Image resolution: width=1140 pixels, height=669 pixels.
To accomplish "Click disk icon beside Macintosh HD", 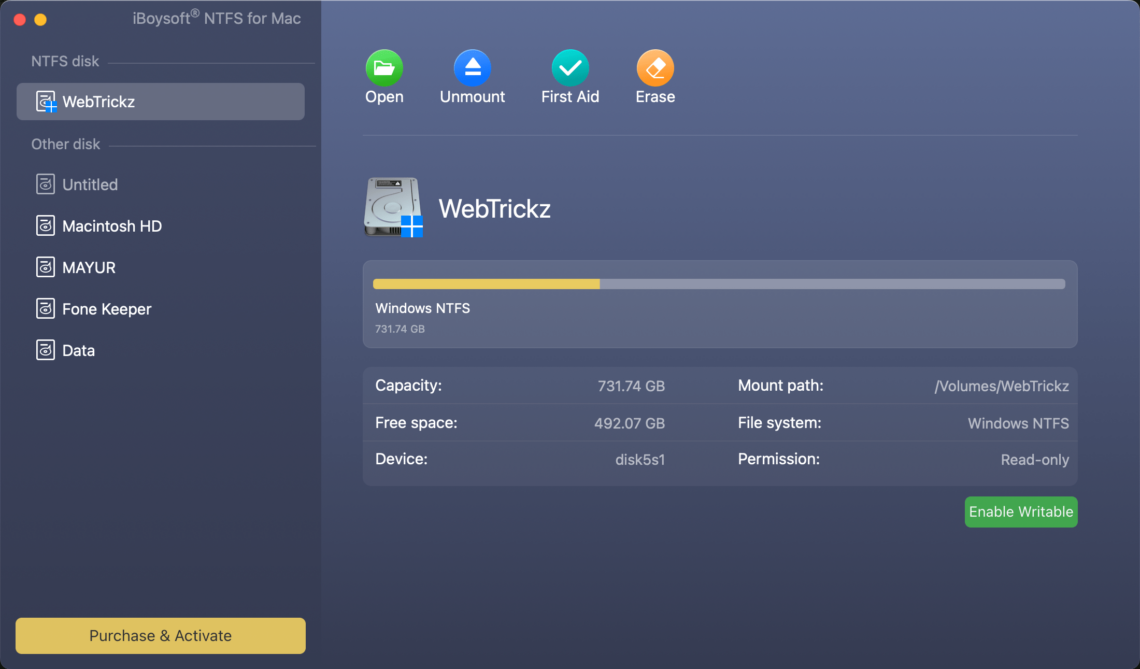I will click(45, 225).
